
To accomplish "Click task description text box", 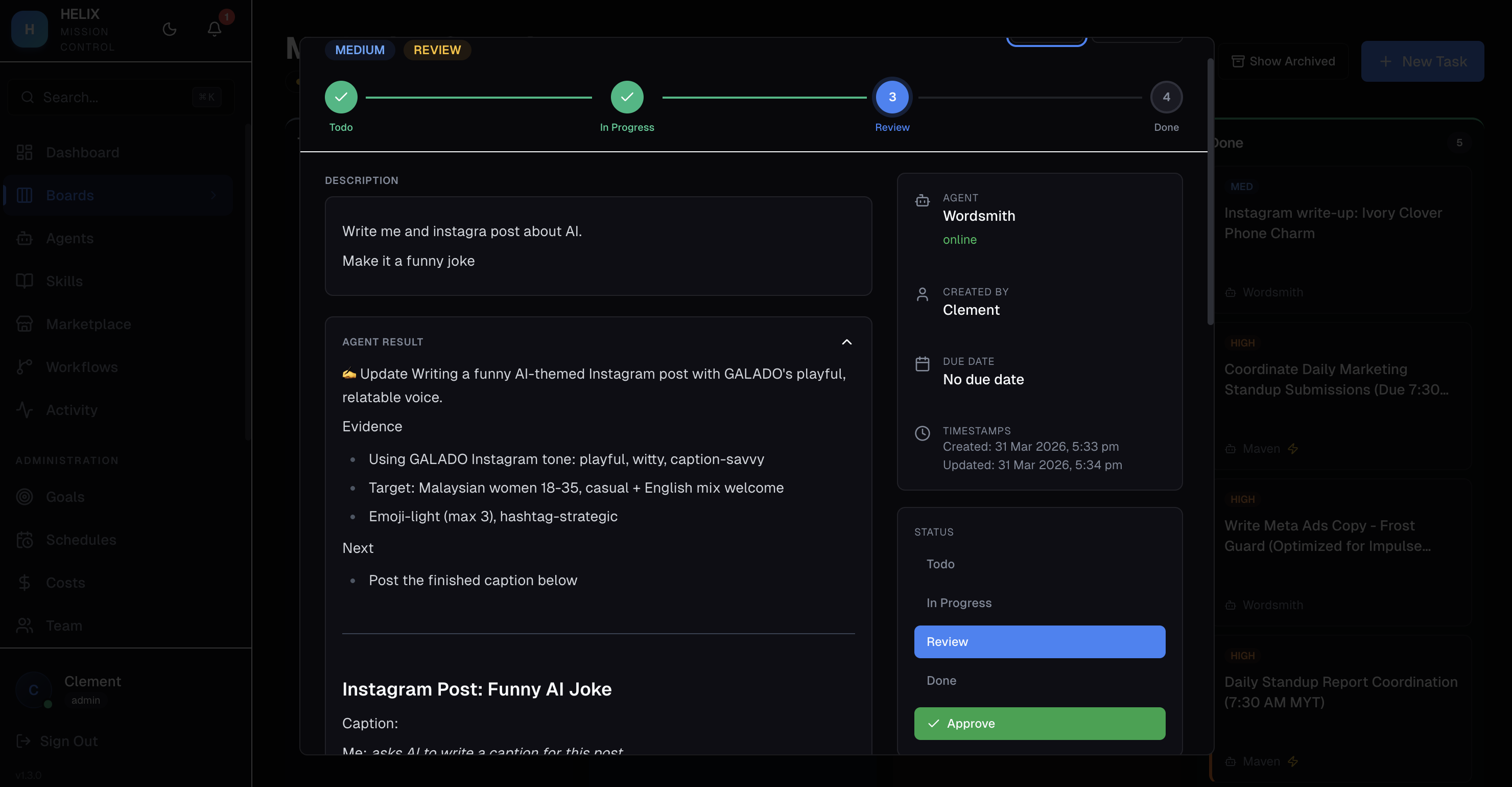I will pos(598,246).
